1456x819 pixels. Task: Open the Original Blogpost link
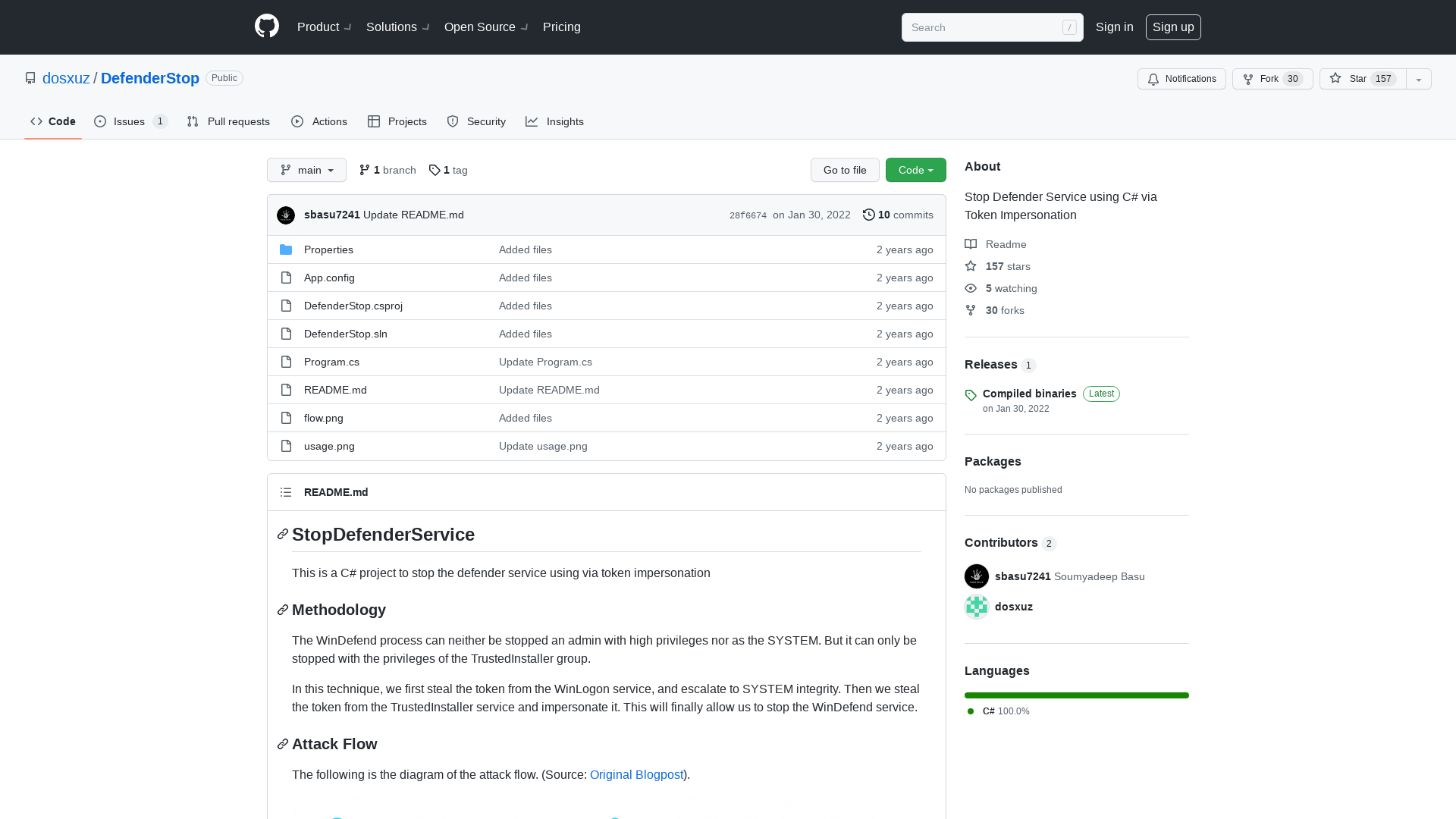coord(637,774)
